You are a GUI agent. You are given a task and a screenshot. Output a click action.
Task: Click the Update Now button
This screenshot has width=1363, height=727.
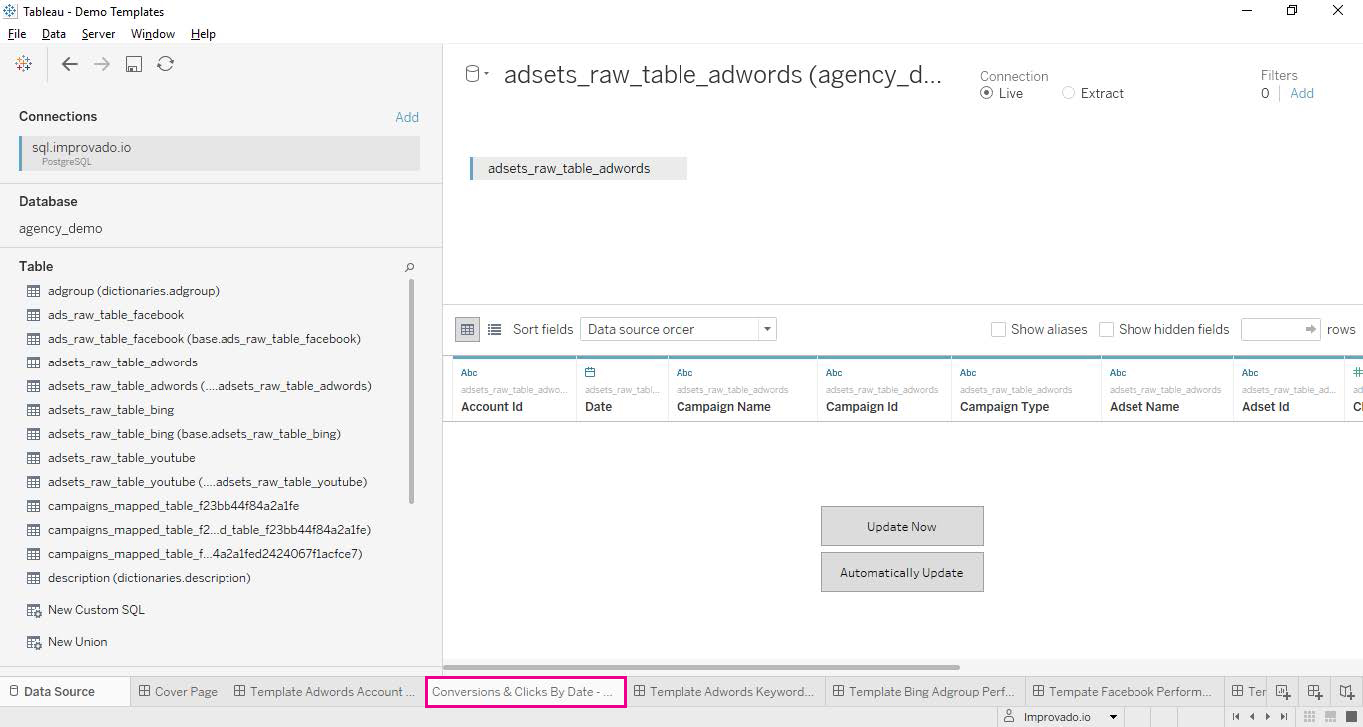902,526
